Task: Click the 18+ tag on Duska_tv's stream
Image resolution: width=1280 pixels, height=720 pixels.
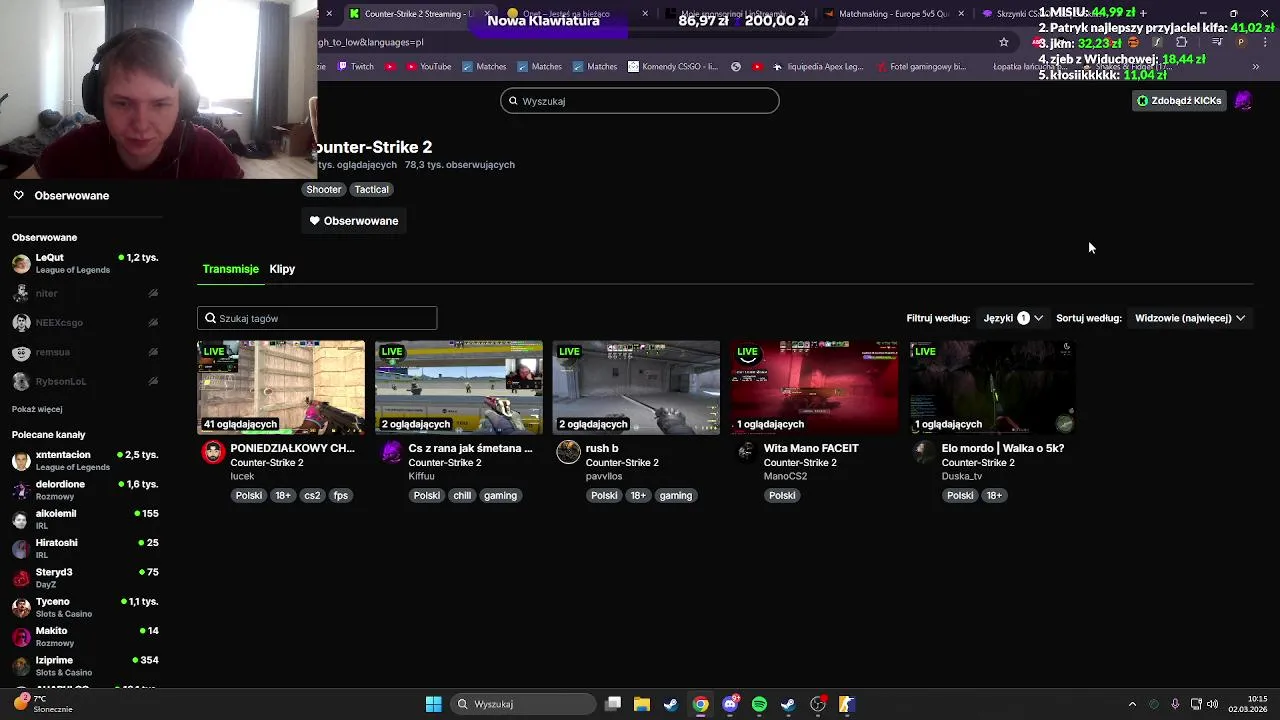Action: click(x=994, y=495)
